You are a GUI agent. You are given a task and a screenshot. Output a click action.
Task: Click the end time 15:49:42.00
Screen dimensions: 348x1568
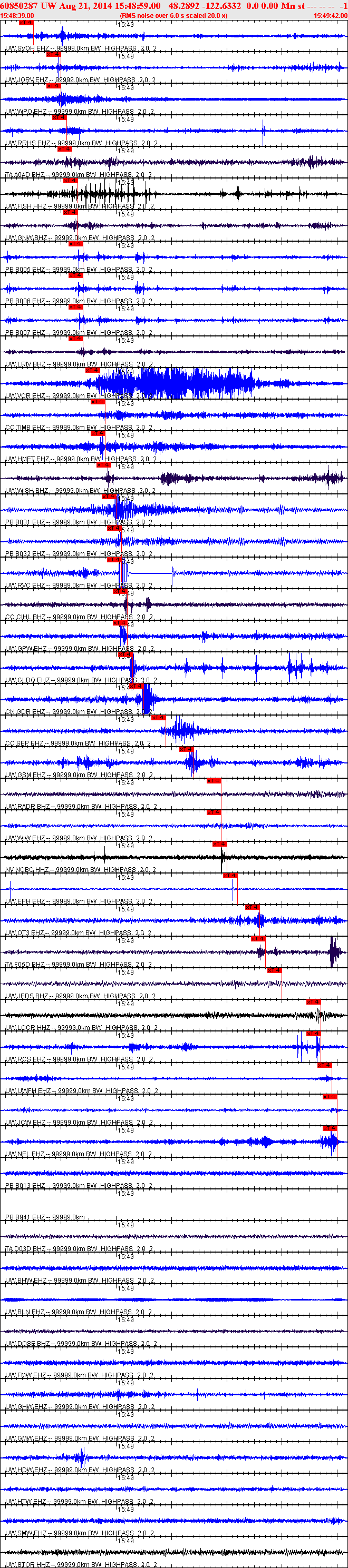coord(330,16)
